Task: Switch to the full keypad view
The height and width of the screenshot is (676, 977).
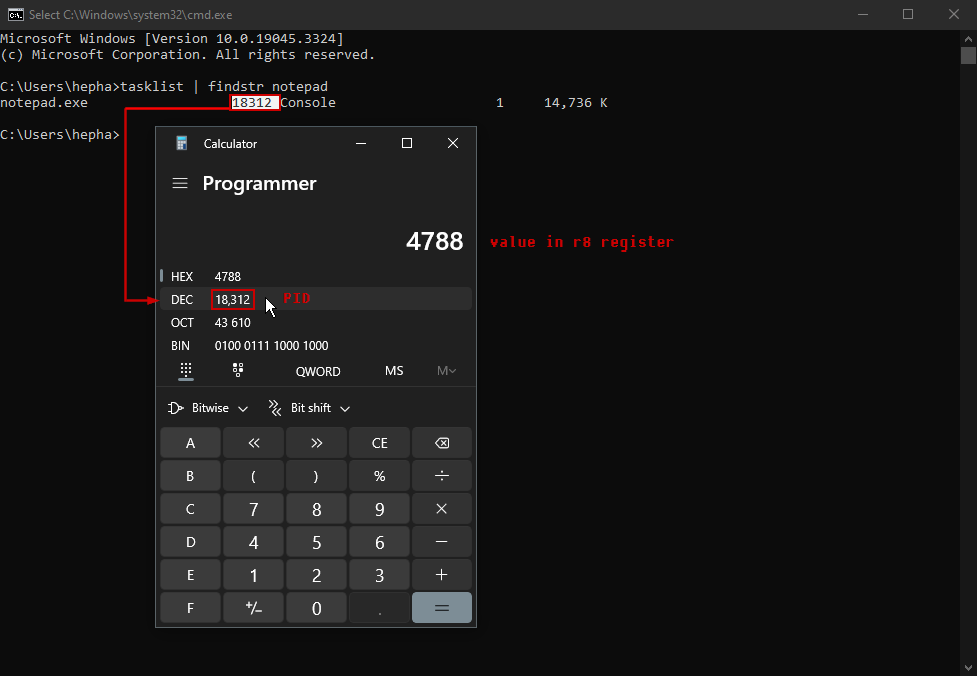Action: click(186, 370)
